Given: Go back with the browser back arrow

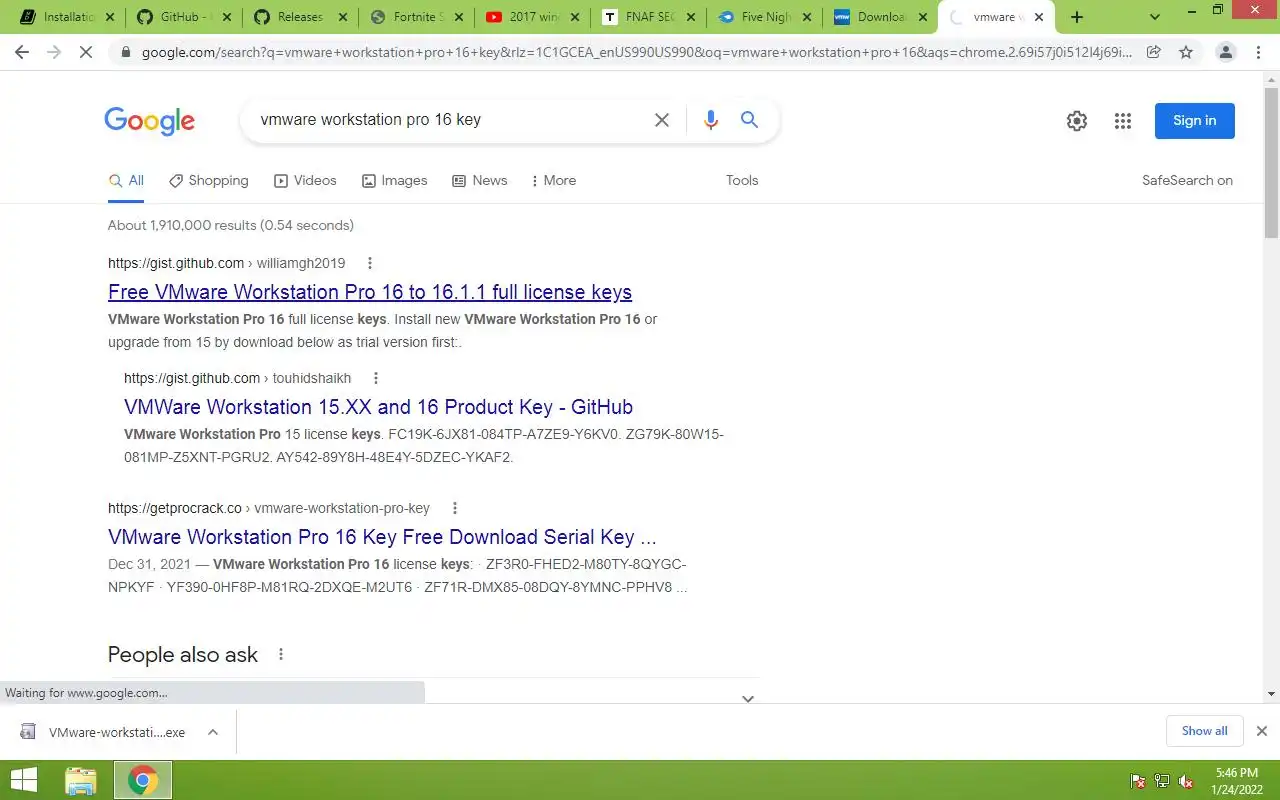Looking at the screenshot, I should [x=22, y=52].
